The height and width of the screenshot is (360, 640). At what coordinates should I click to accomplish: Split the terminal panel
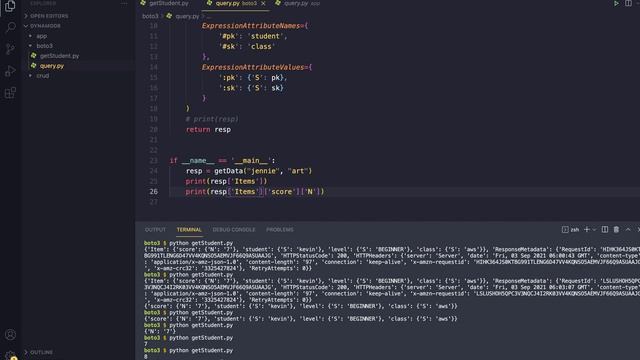[x=604, y=230]
